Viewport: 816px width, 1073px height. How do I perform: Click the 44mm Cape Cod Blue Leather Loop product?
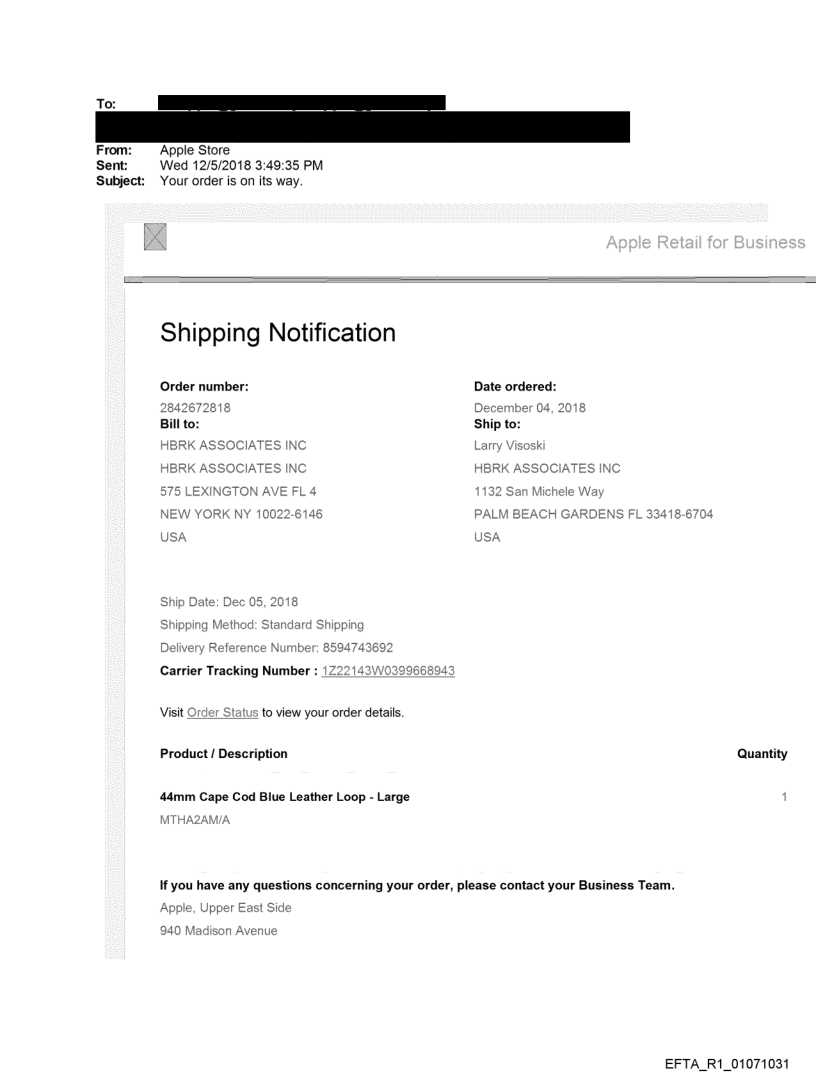(x=284, y=796)
